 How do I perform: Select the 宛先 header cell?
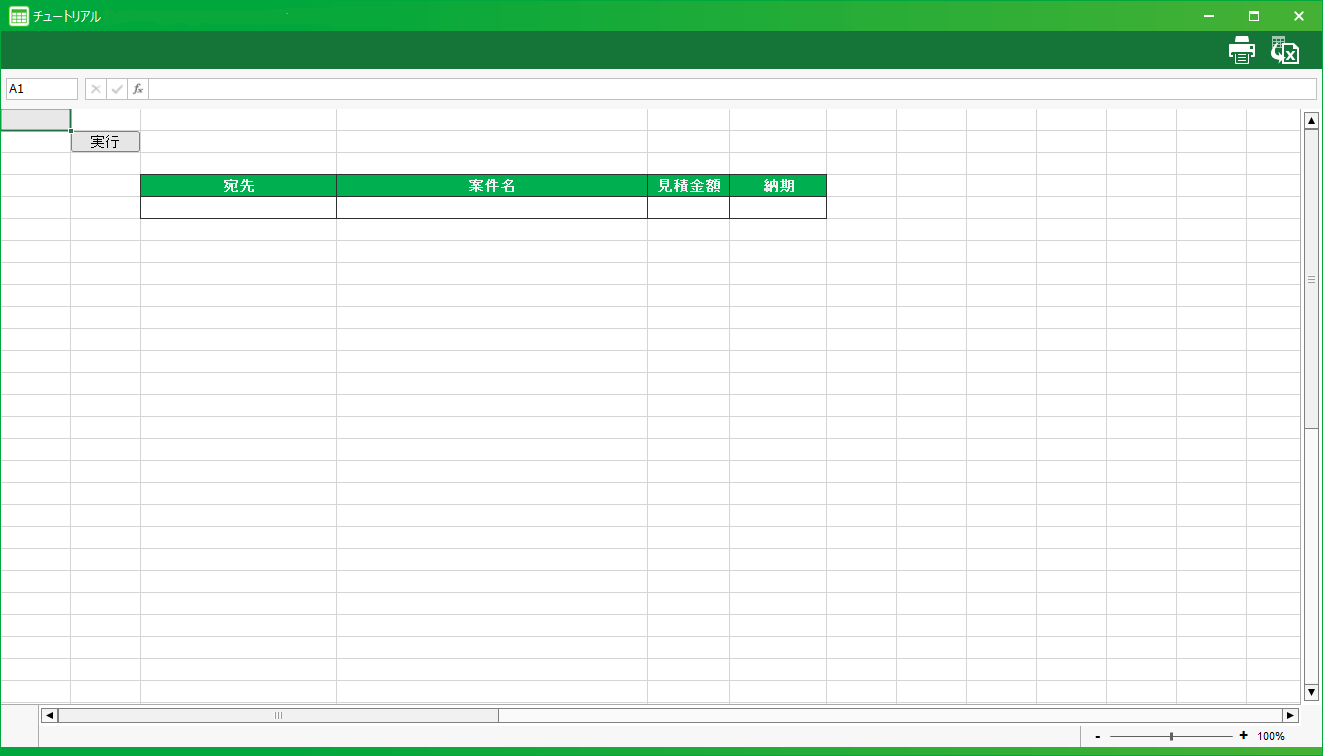coord(238,186)
